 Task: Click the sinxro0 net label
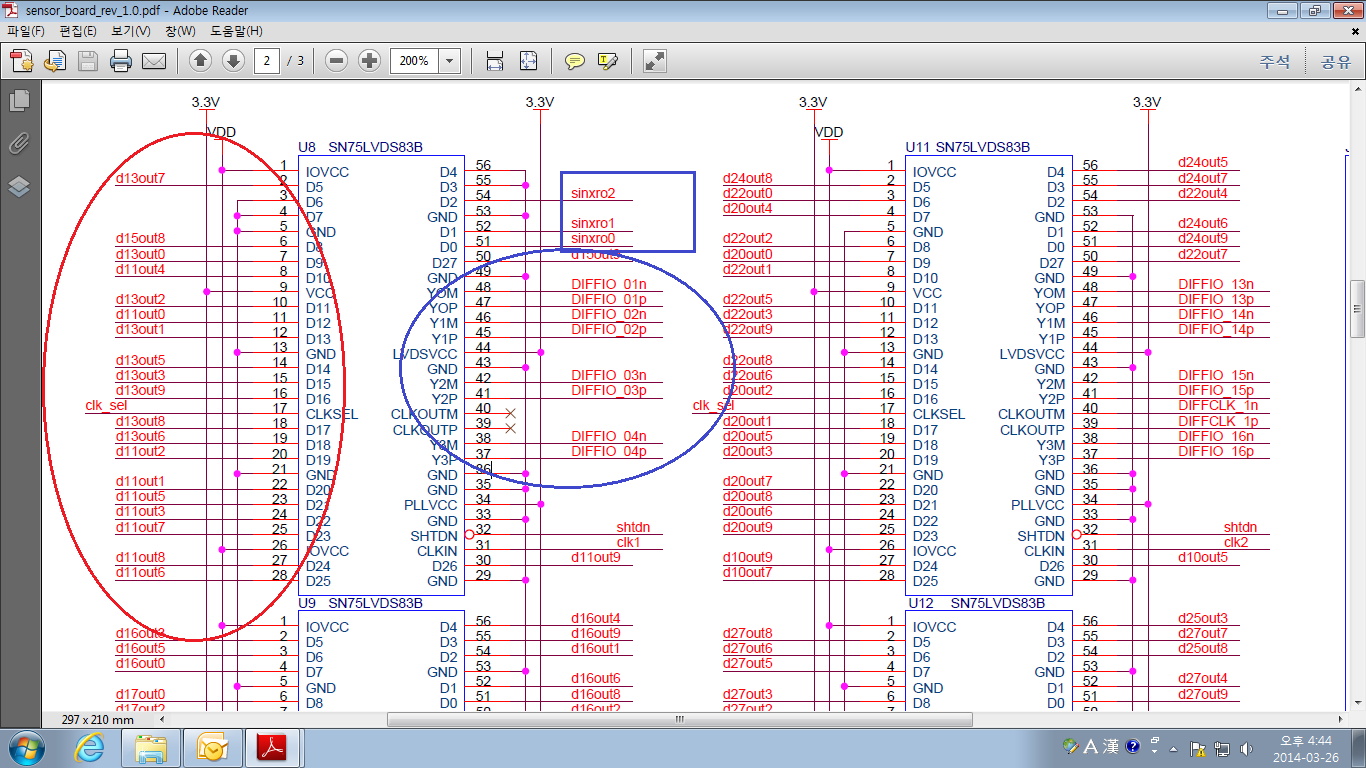pyautogui.click(x=593, y=239)
